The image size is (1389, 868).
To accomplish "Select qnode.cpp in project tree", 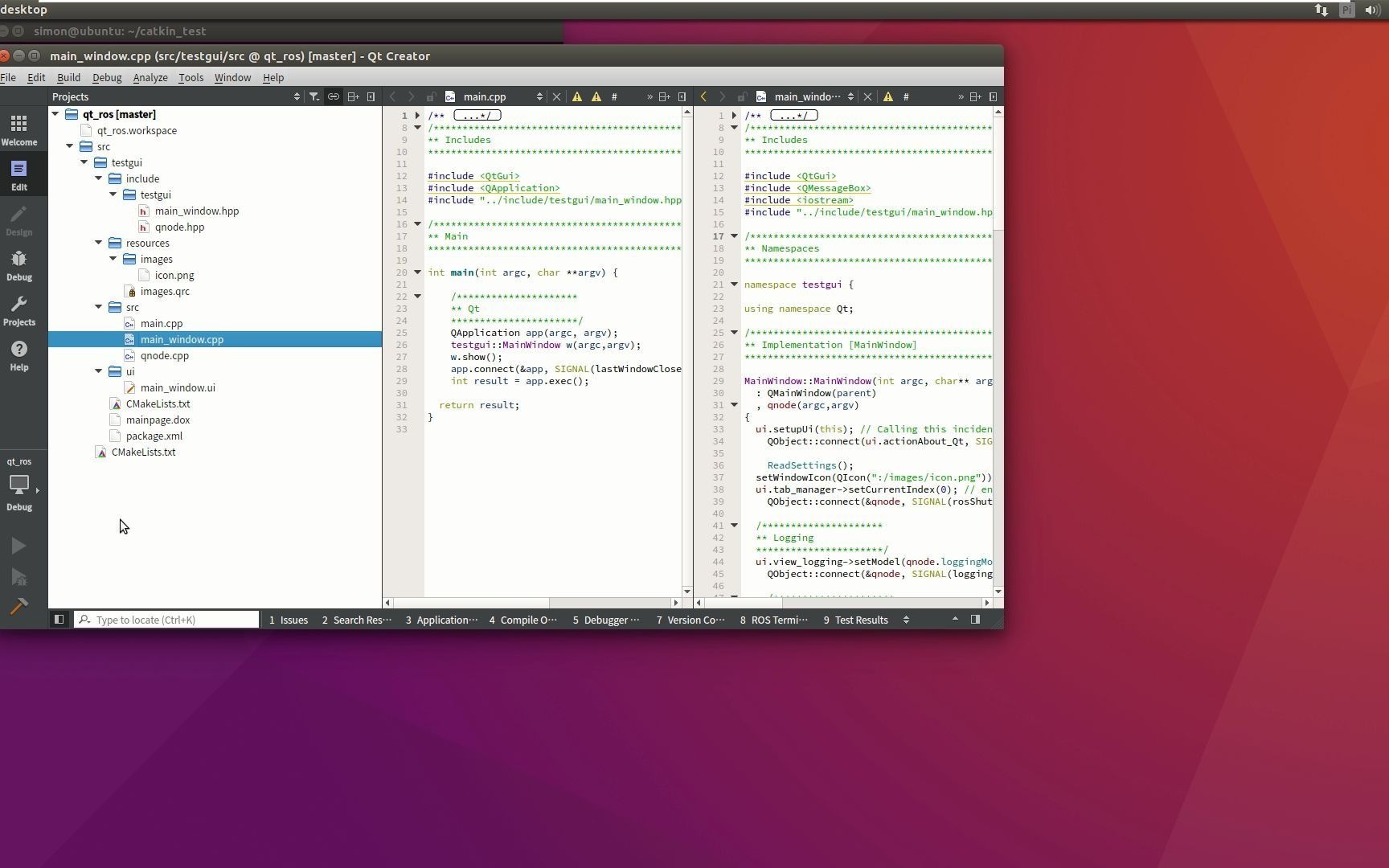I will pos(164,355).
